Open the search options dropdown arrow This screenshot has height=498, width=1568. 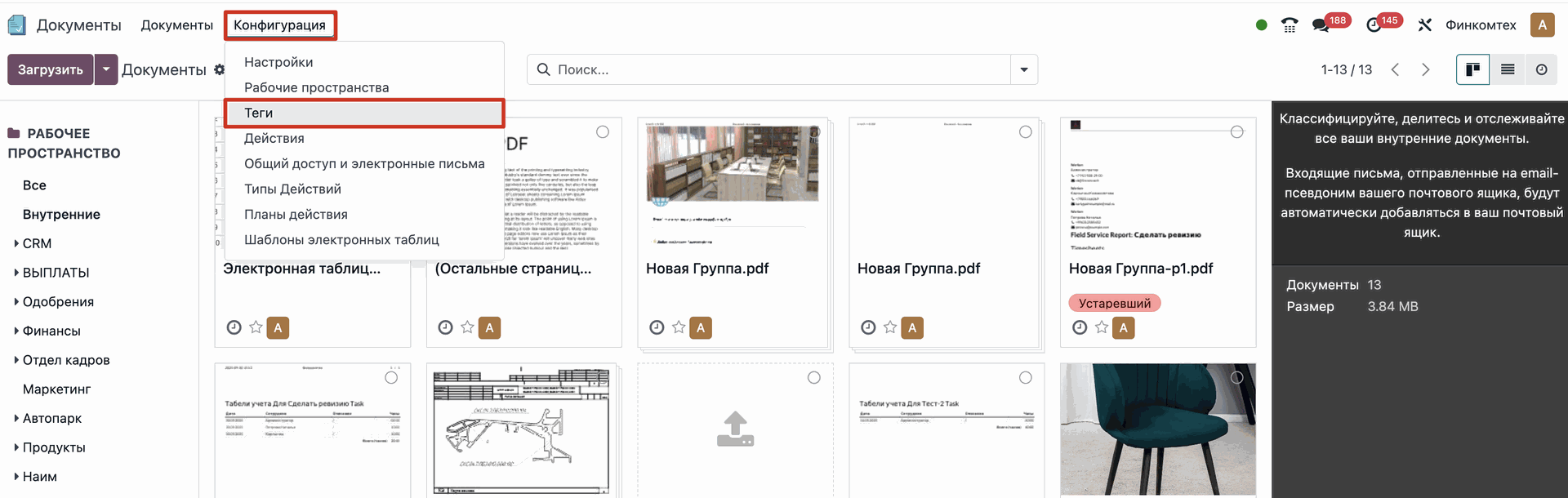1024,69
